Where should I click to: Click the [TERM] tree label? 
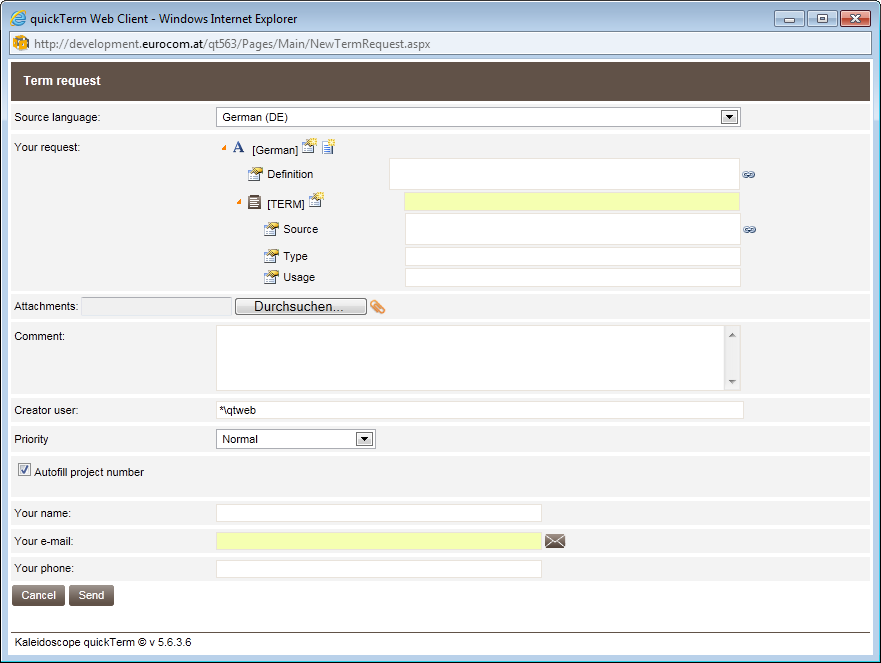pos(285,204)
